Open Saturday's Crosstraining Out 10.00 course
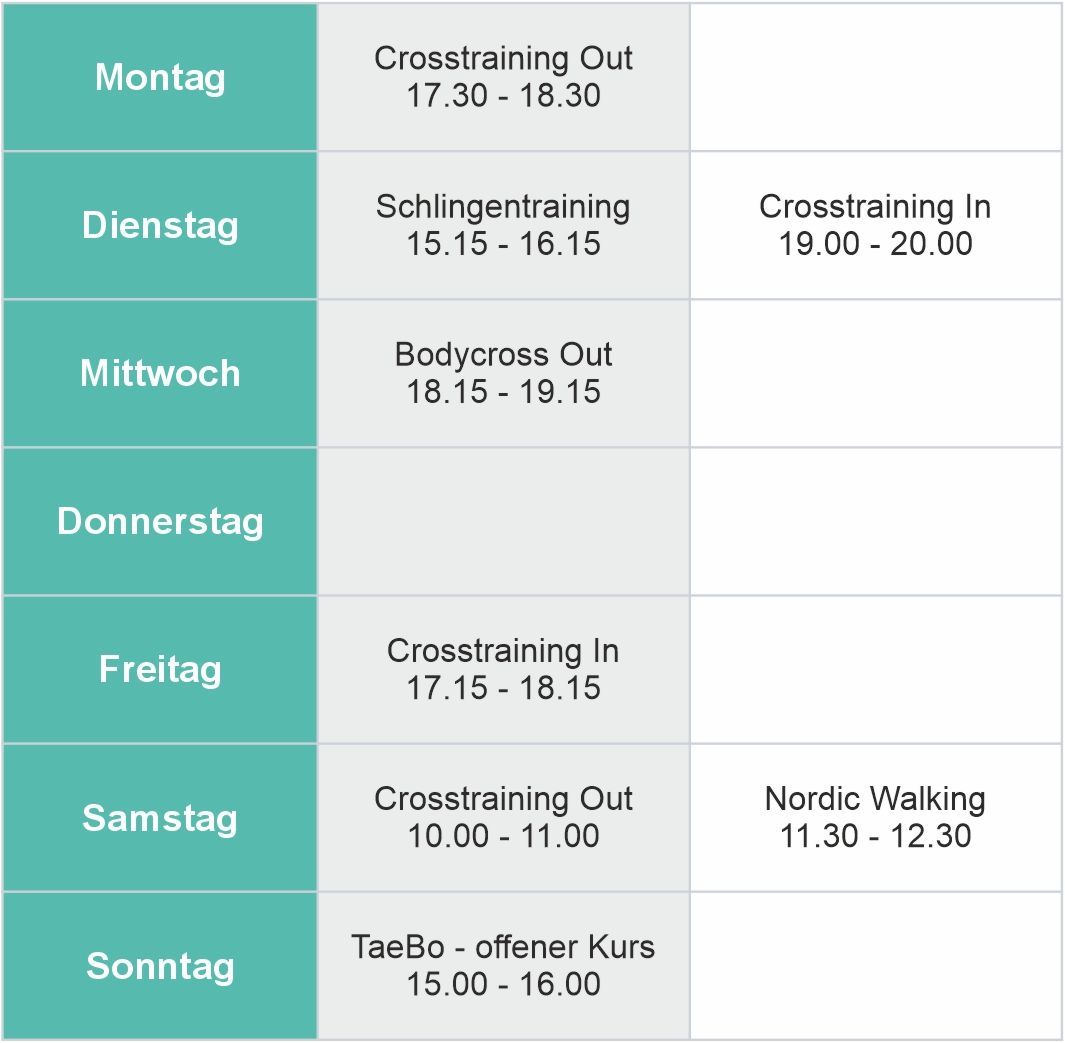The width and height of the screenshot is (1065, 1043). [503, 817]
